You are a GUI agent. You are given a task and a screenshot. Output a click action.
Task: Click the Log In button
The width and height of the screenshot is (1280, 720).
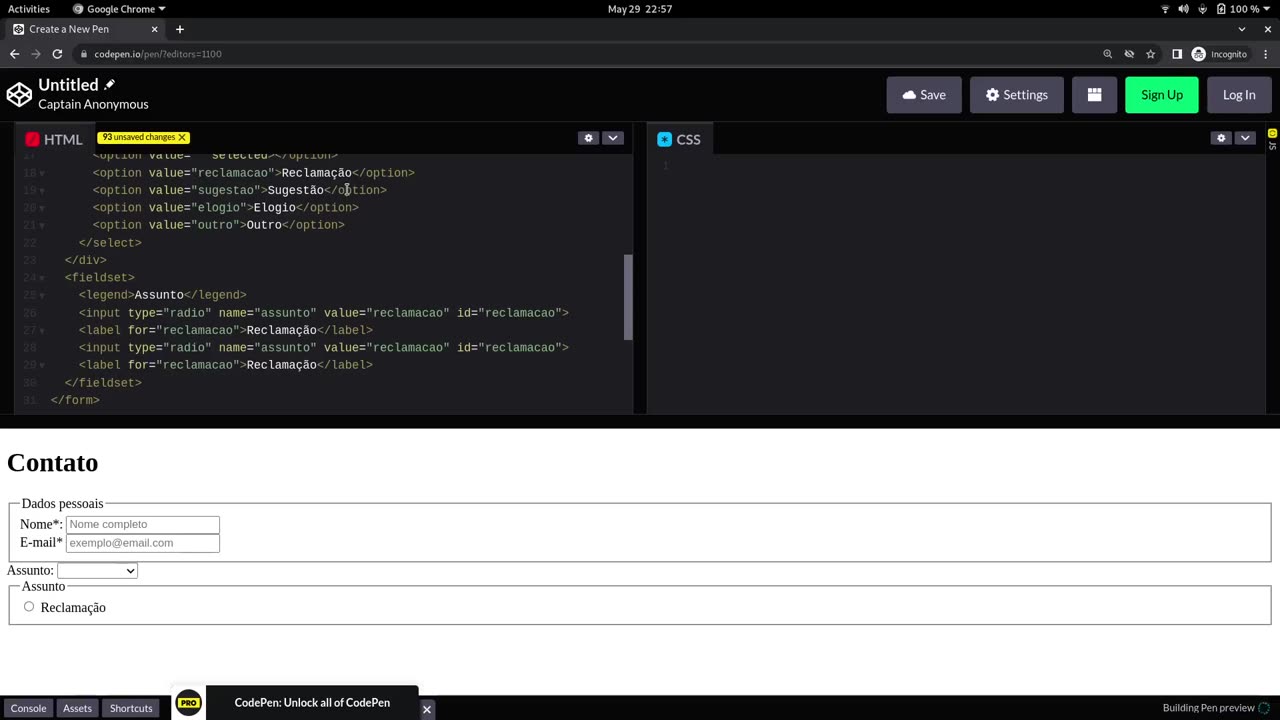(1239, 95)
